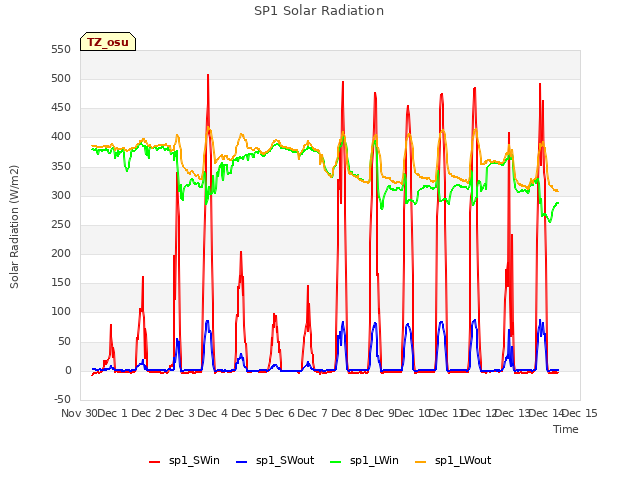Image resolution: width=640 pixels, height=480 pixels.
Task: Click the sp1_SWout legend entry
Action: pos(276,460)
